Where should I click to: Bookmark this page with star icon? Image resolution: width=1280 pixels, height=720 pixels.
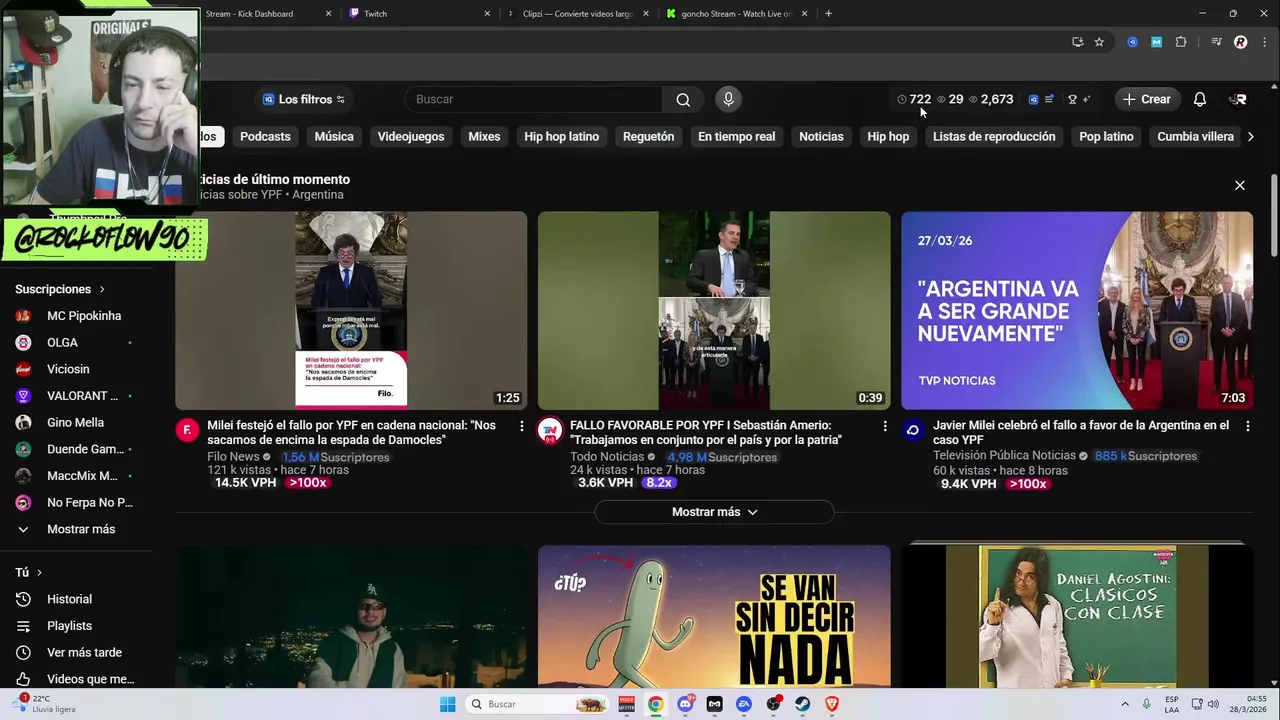(1099, 42)
